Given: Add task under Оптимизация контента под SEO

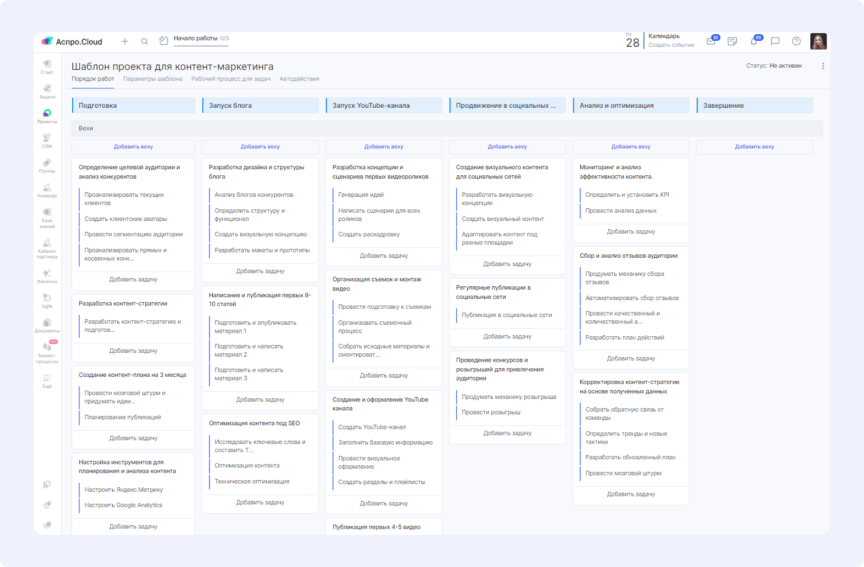Looking at the screenshot, I should (260, 502).
